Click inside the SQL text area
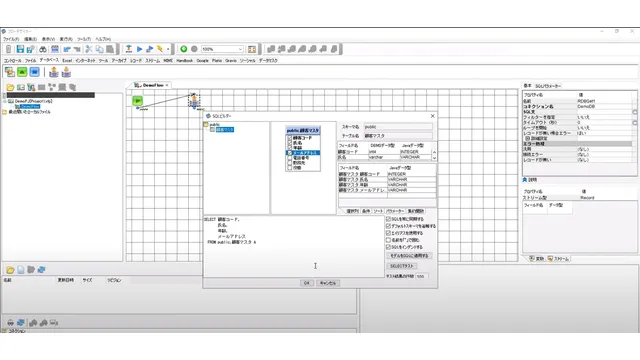This screenshot has width=640, height=360. coord(294,247)
